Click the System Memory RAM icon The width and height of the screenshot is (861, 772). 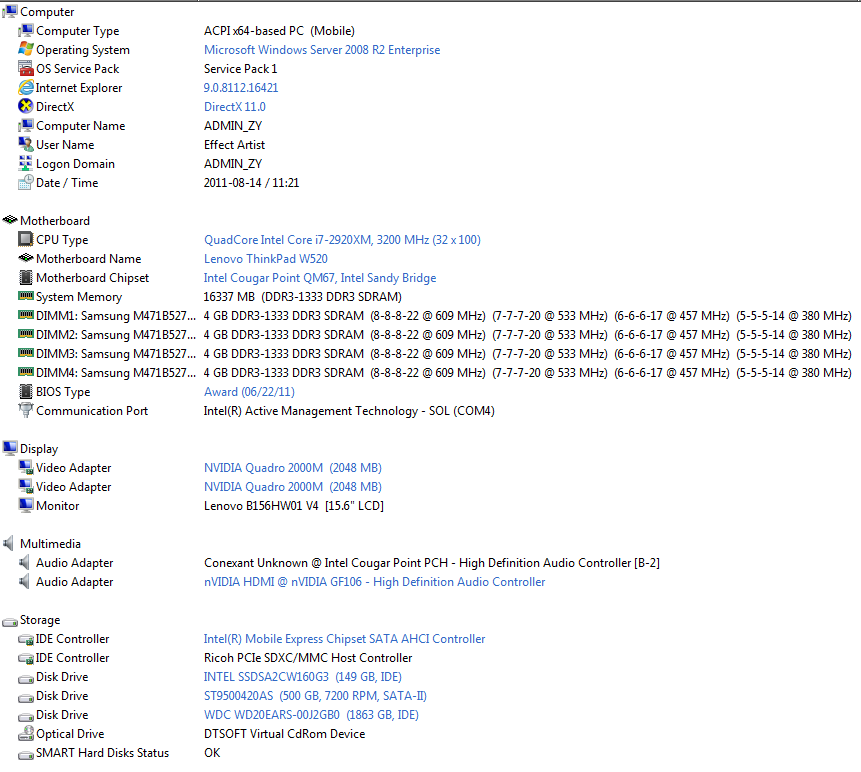26,297
